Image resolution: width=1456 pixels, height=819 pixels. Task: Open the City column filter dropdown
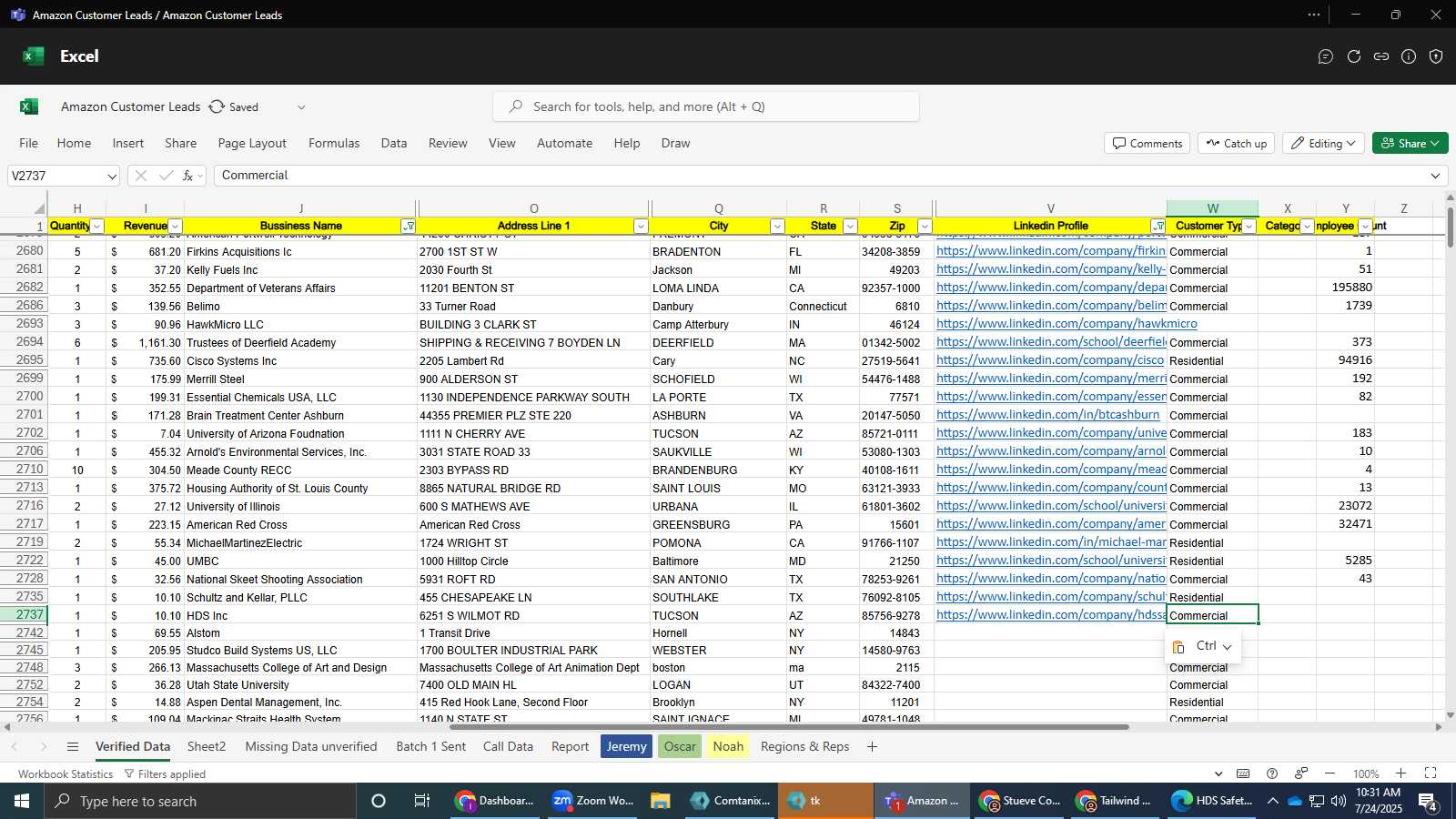(x=777, y=226)
